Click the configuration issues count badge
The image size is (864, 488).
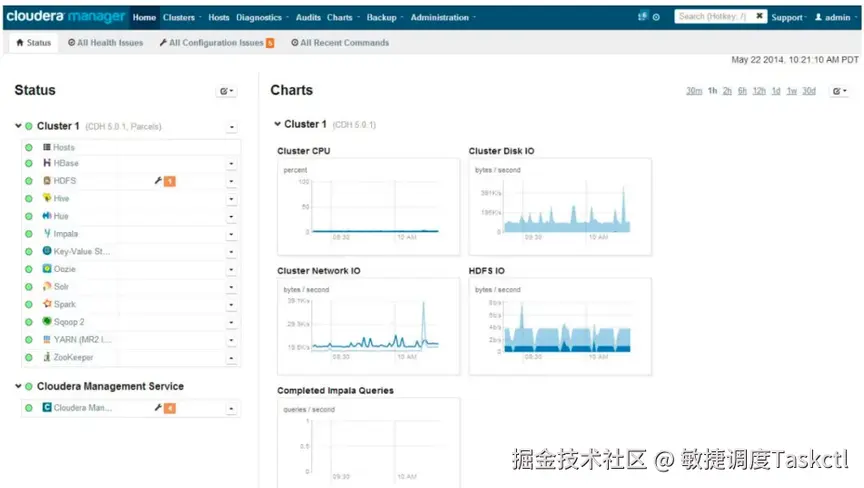[x=270, y=43]
